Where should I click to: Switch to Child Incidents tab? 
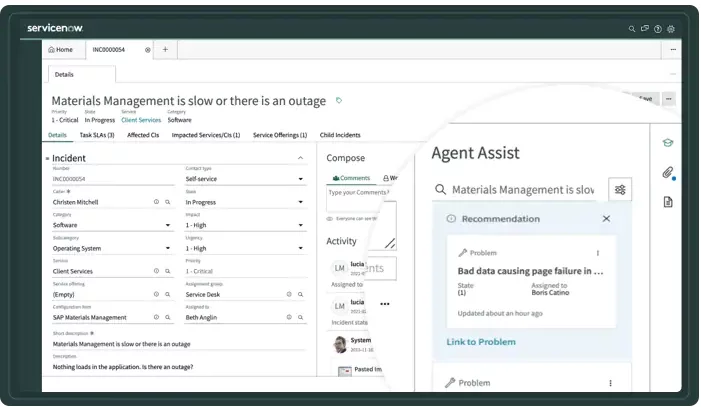point(340,135)
